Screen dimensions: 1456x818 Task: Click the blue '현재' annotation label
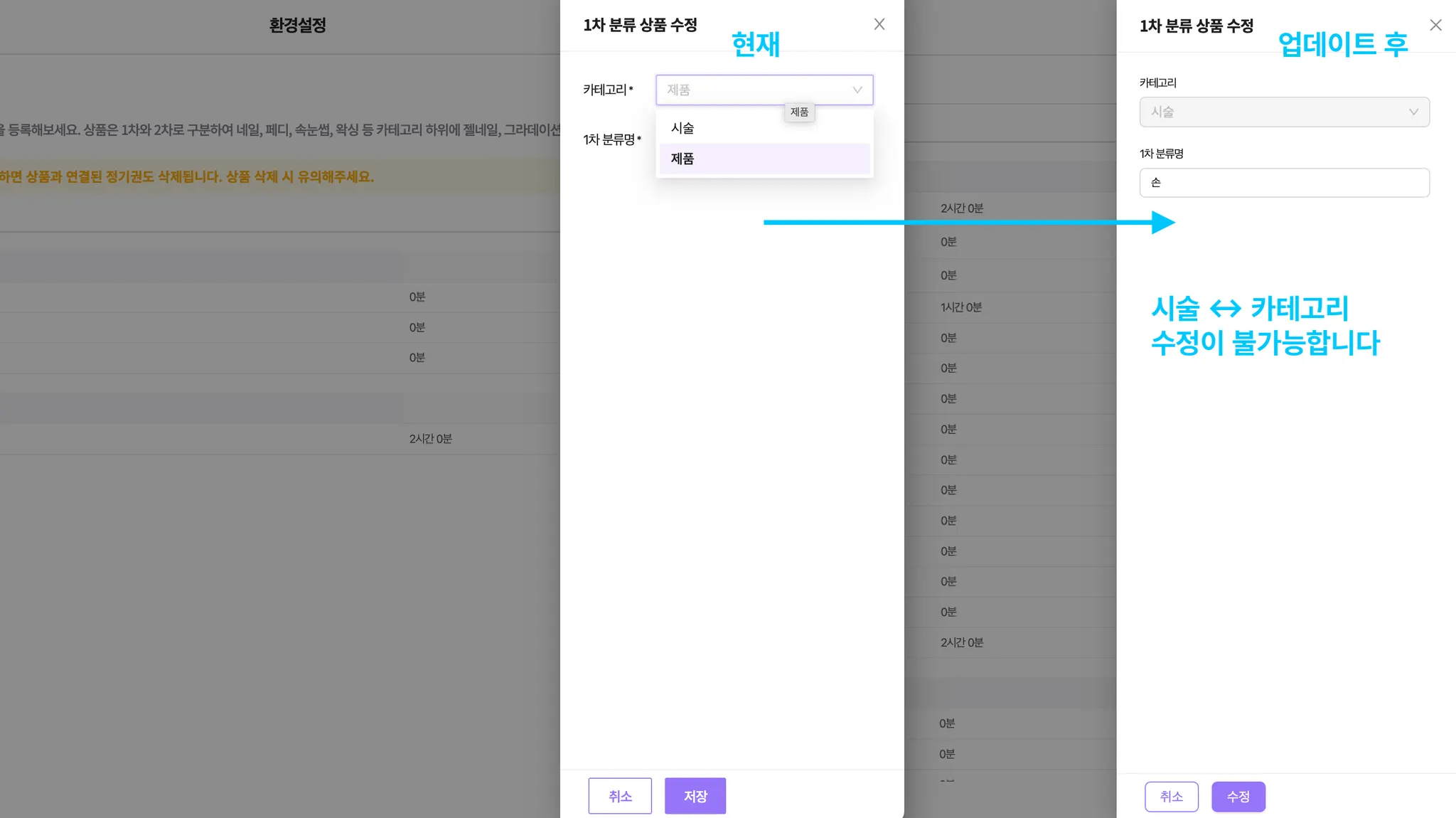(756, 44)
